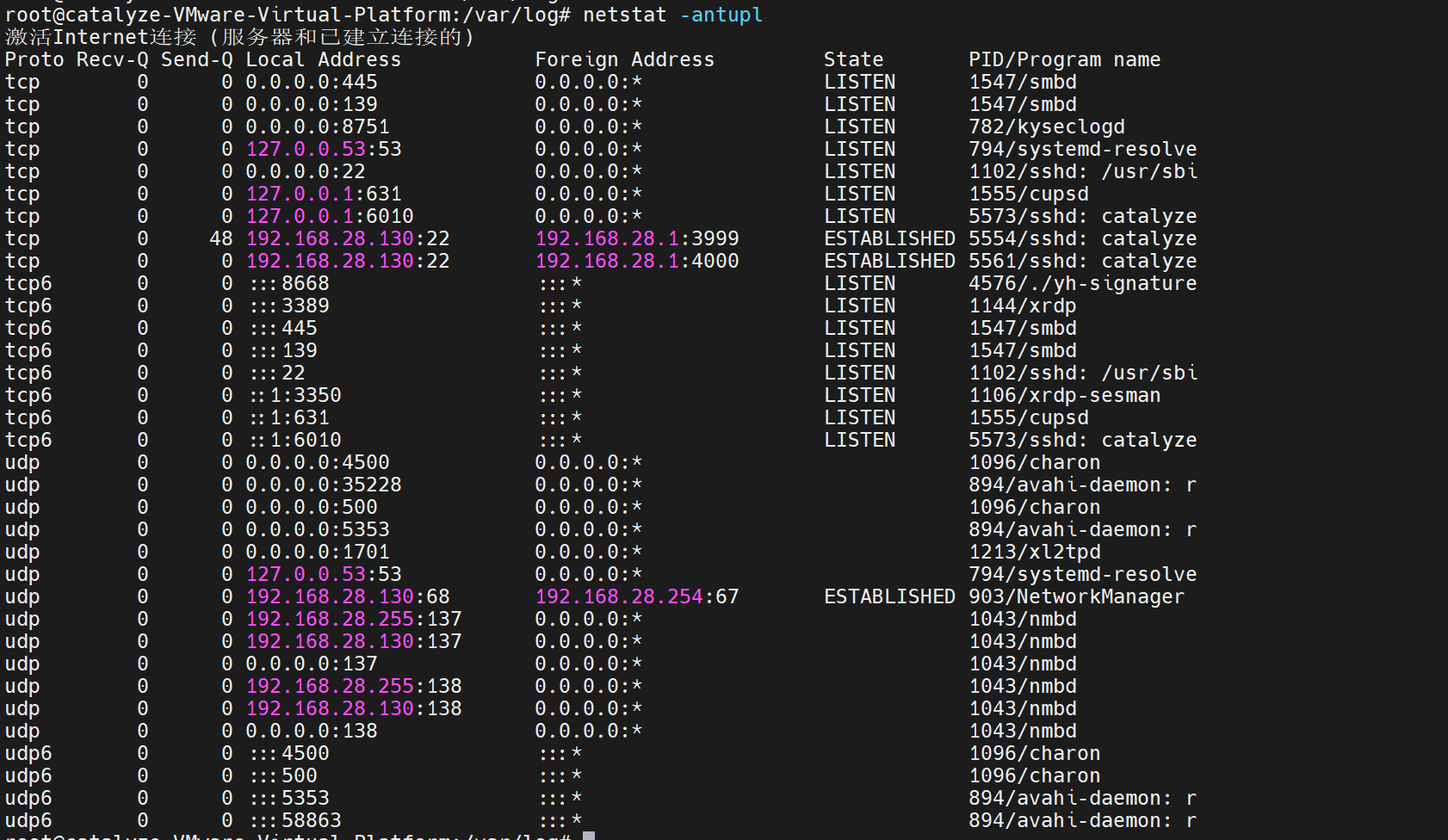
Task: Click the :::58863 udp6 local address
Action: [295, 820]
